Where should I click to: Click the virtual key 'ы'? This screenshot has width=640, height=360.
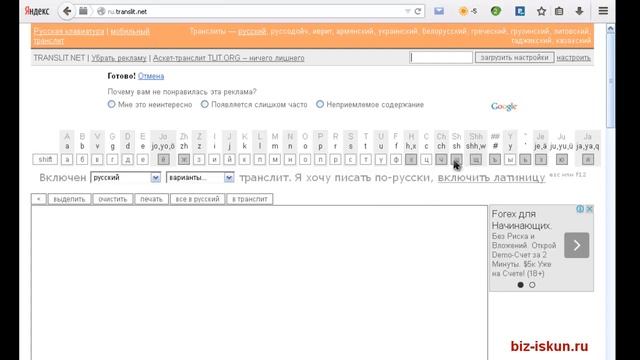(x=510, y=160)
